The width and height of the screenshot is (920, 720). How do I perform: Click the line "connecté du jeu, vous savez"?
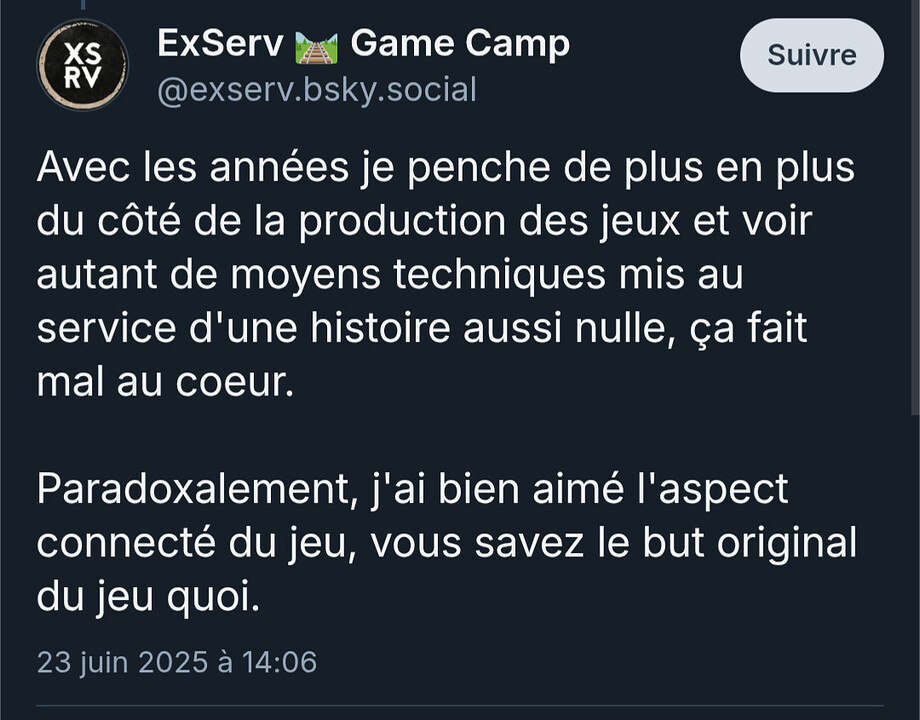447,543
